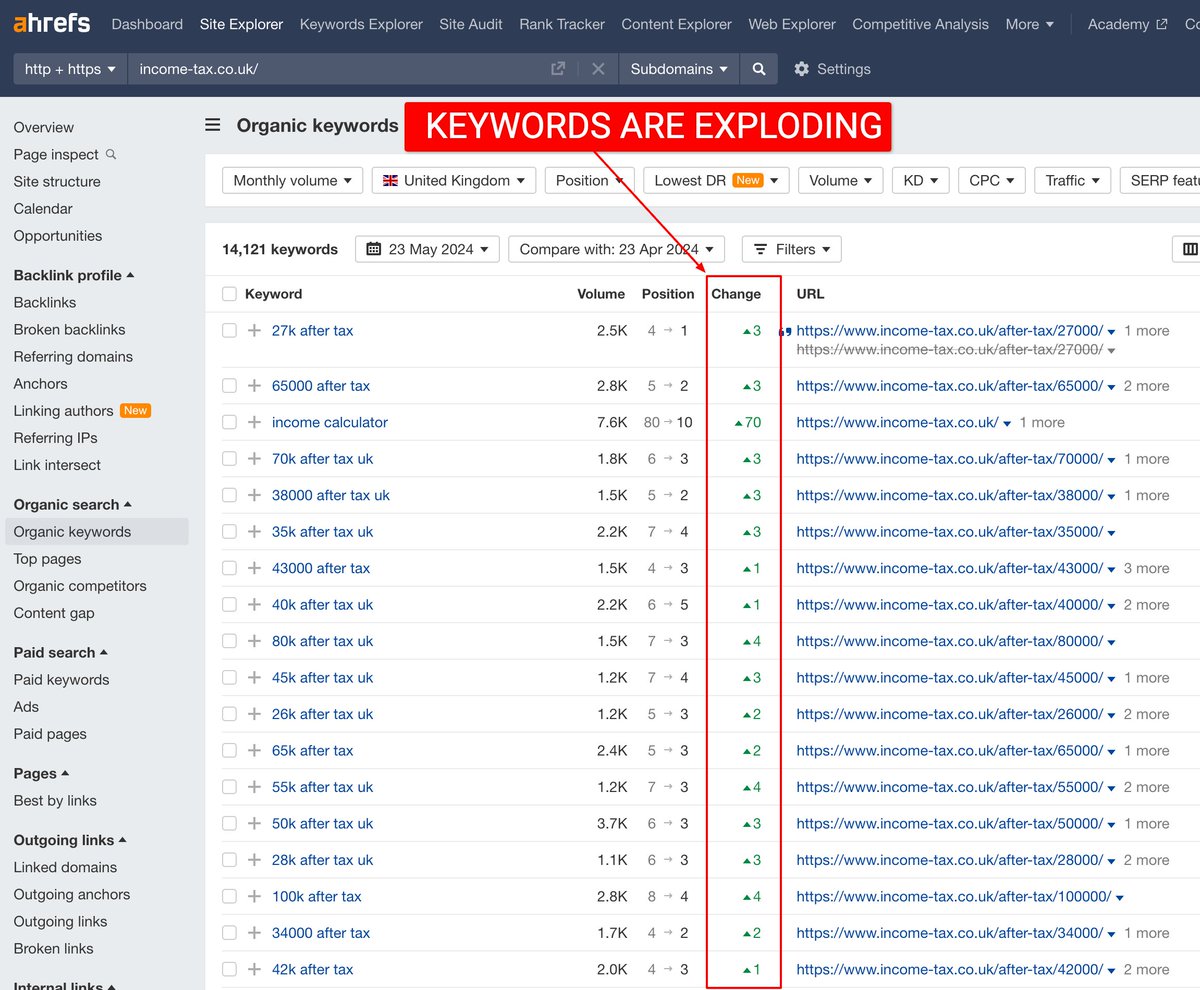The height and width of the screenshot is (990, 1200).
Task: Click the Ahrefs logo
Action: click(52, 23)
